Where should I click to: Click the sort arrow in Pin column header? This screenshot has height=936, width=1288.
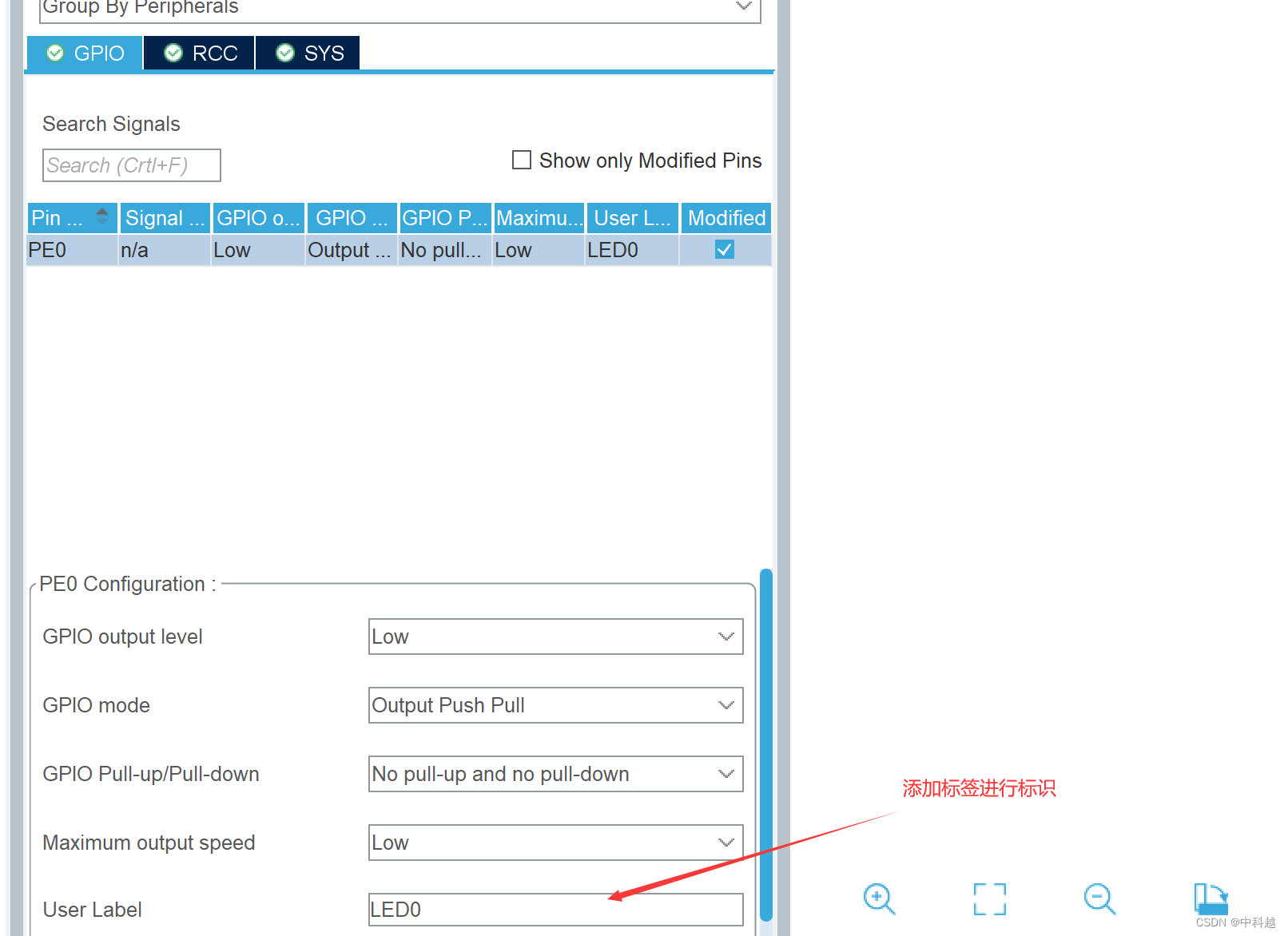102,216
